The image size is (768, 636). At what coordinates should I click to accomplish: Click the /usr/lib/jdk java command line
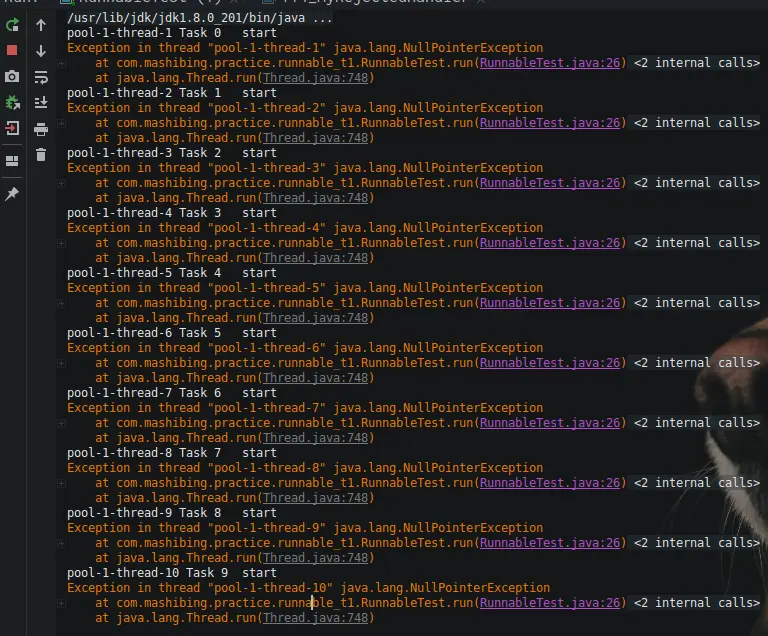(x=200, y=18)
